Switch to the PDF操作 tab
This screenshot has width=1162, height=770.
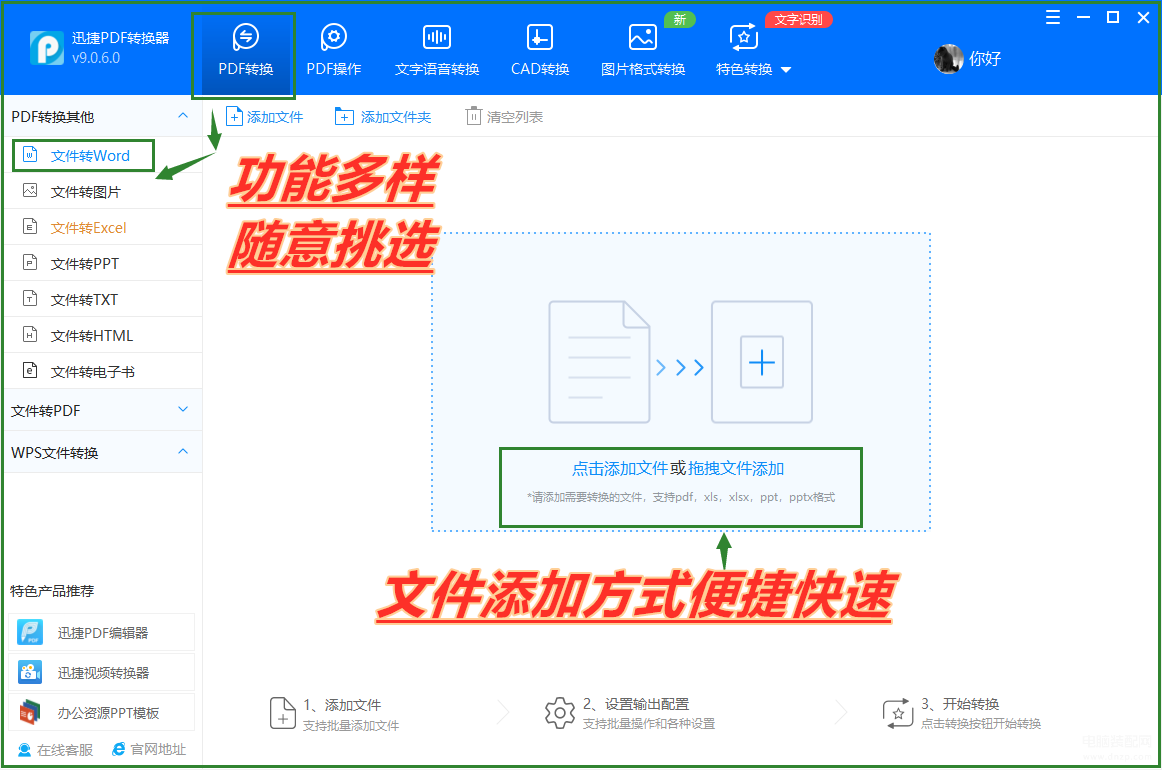tap(333, 50)
